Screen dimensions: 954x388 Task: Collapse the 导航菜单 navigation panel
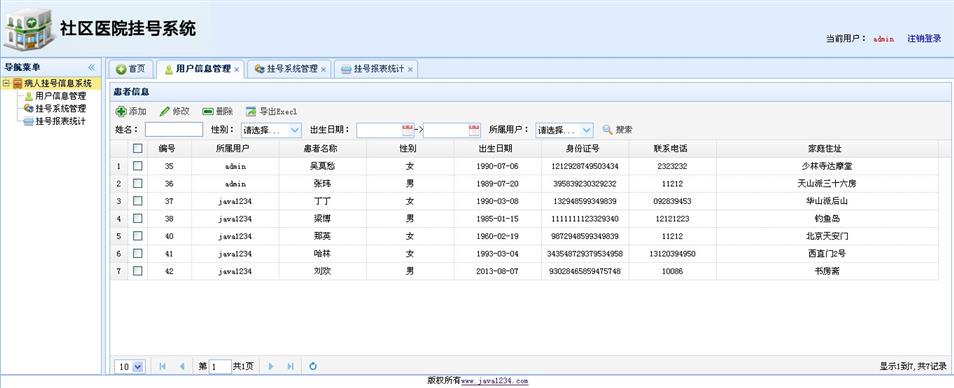click(92, 67)
